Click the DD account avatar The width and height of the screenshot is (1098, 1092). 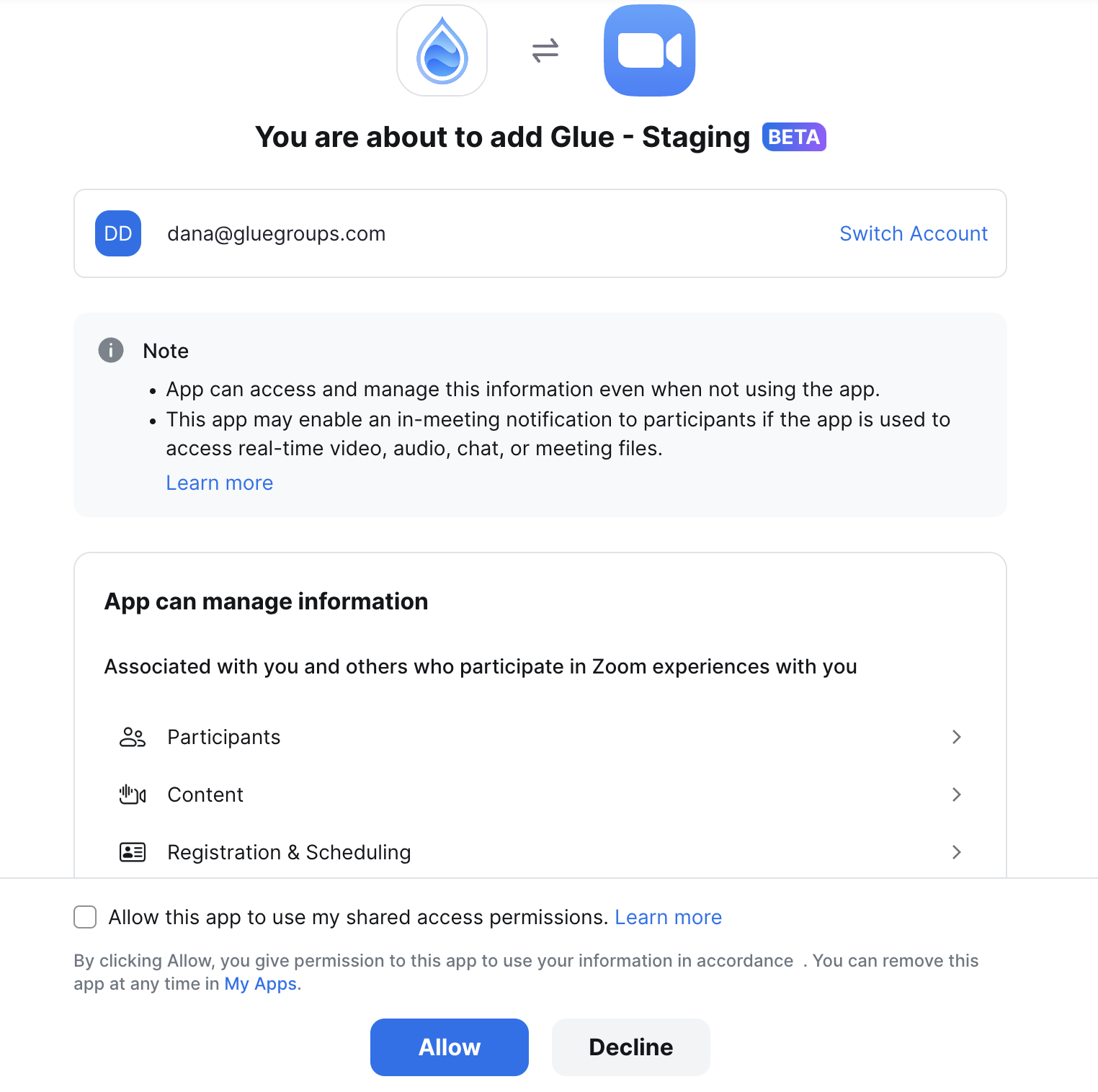(118, 233)
